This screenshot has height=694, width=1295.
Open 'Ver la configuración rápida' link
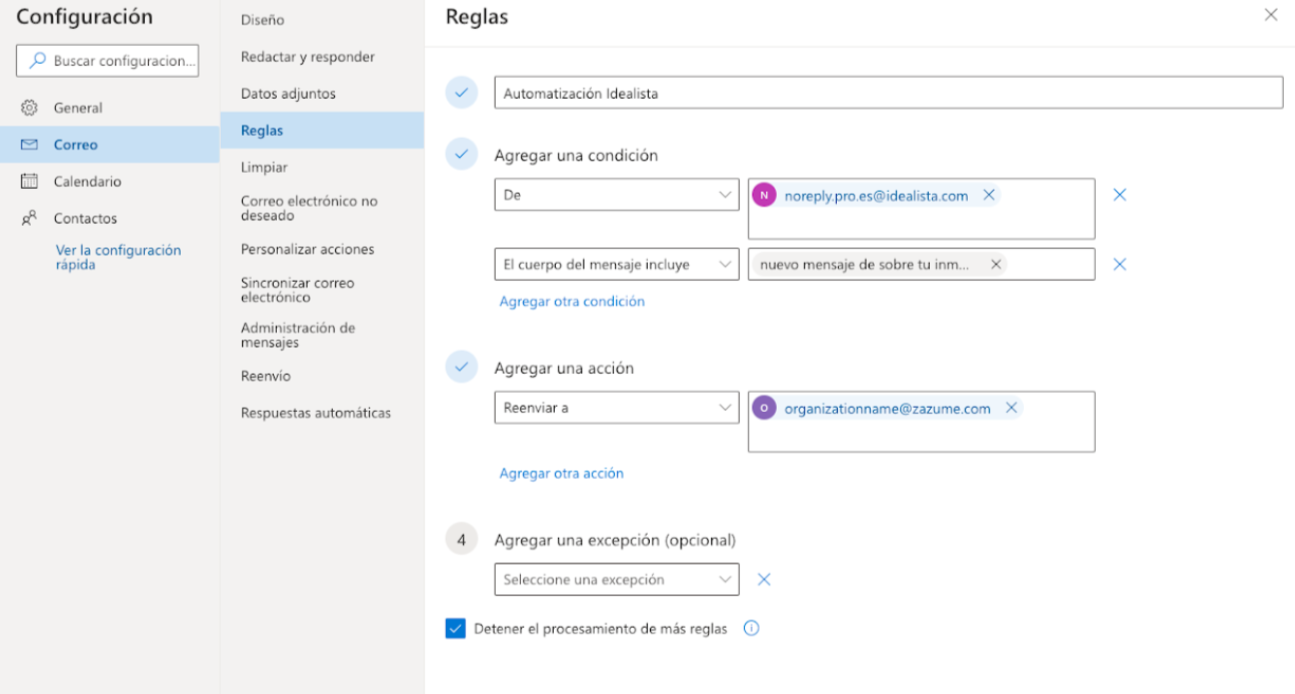point(118,257)
